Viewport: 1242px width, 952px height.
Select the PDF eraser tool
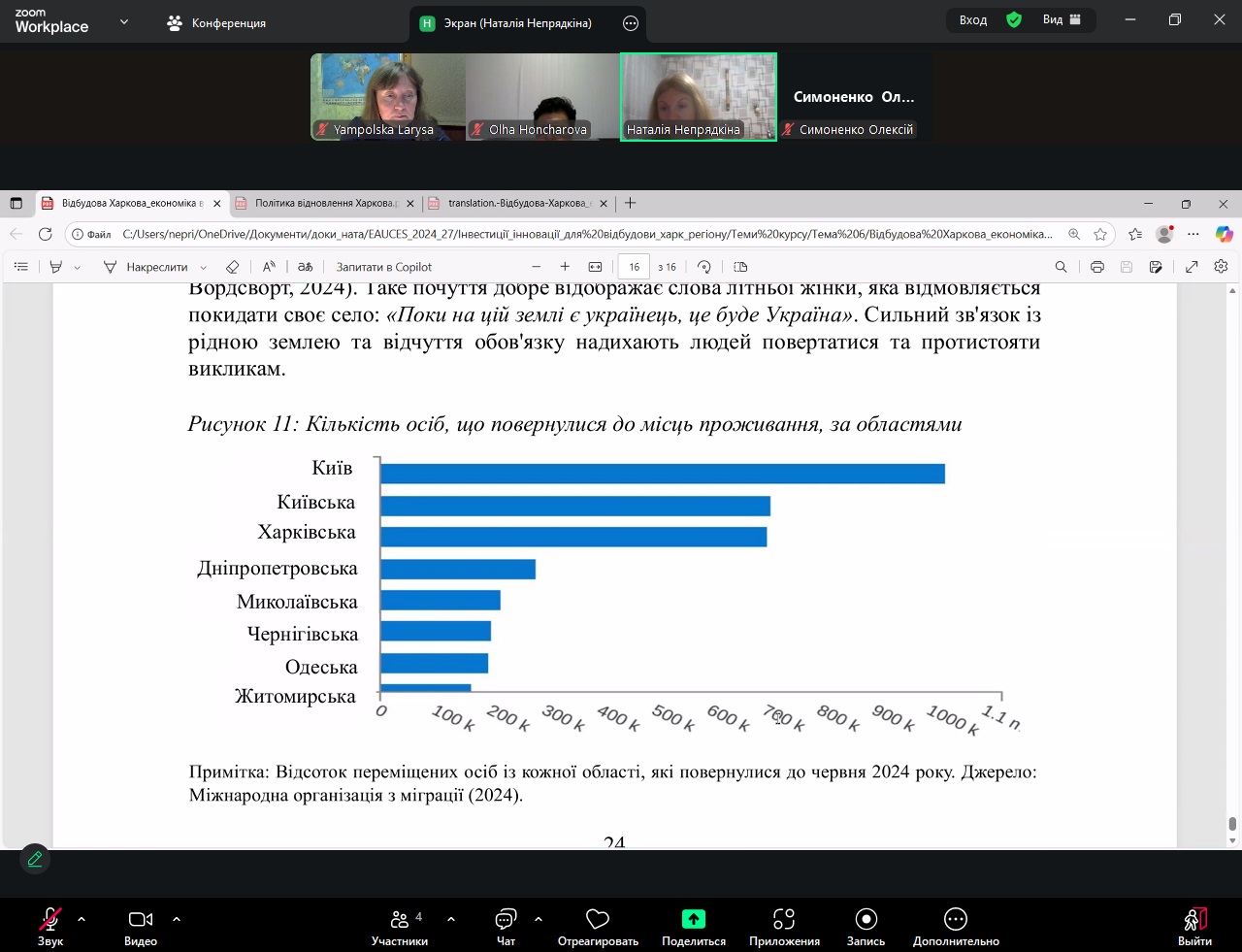click(232, 267)
